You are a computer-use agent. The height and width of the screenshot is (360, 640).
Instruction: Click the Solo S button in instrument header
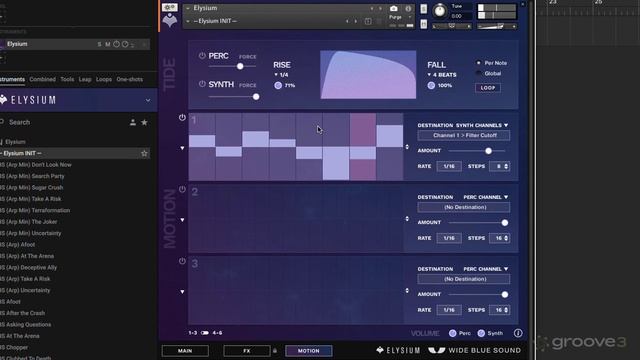click(x=424, y=9)
